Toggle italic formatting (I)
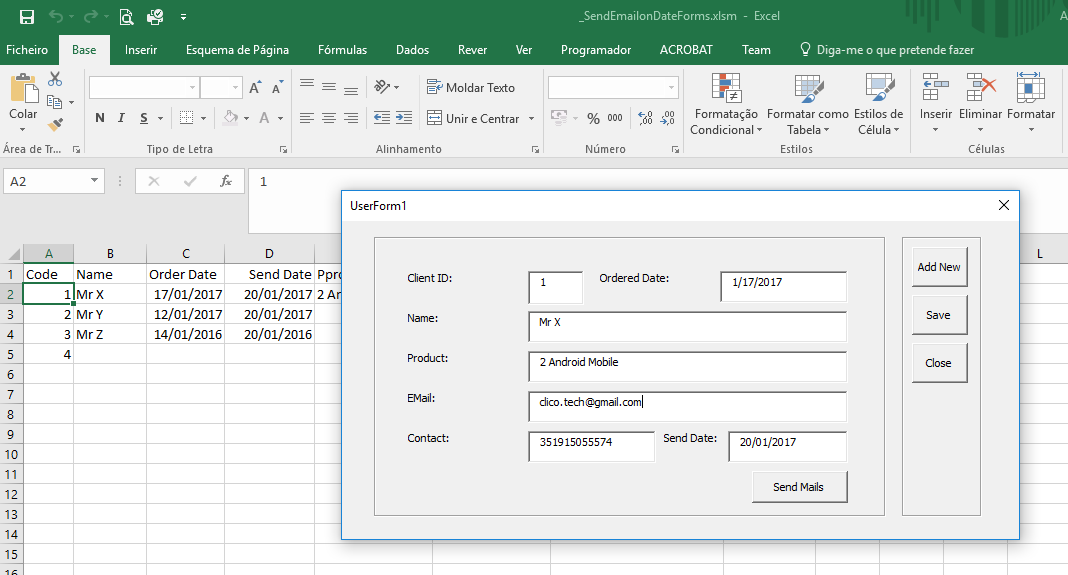This screenshot has width=1068, height=575. pos(122,118)
